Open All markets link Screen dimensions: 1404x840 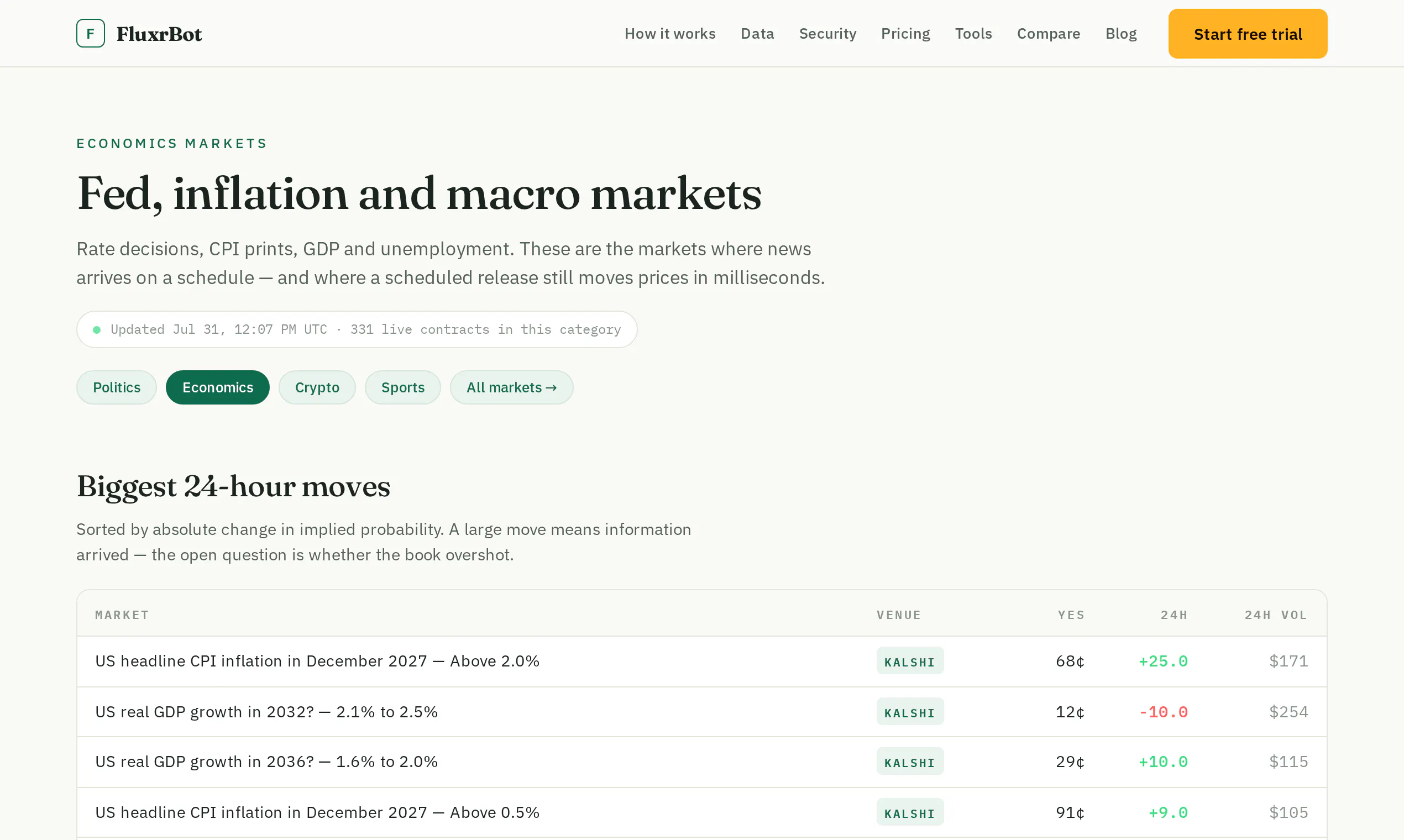click(x=512, y=388)
